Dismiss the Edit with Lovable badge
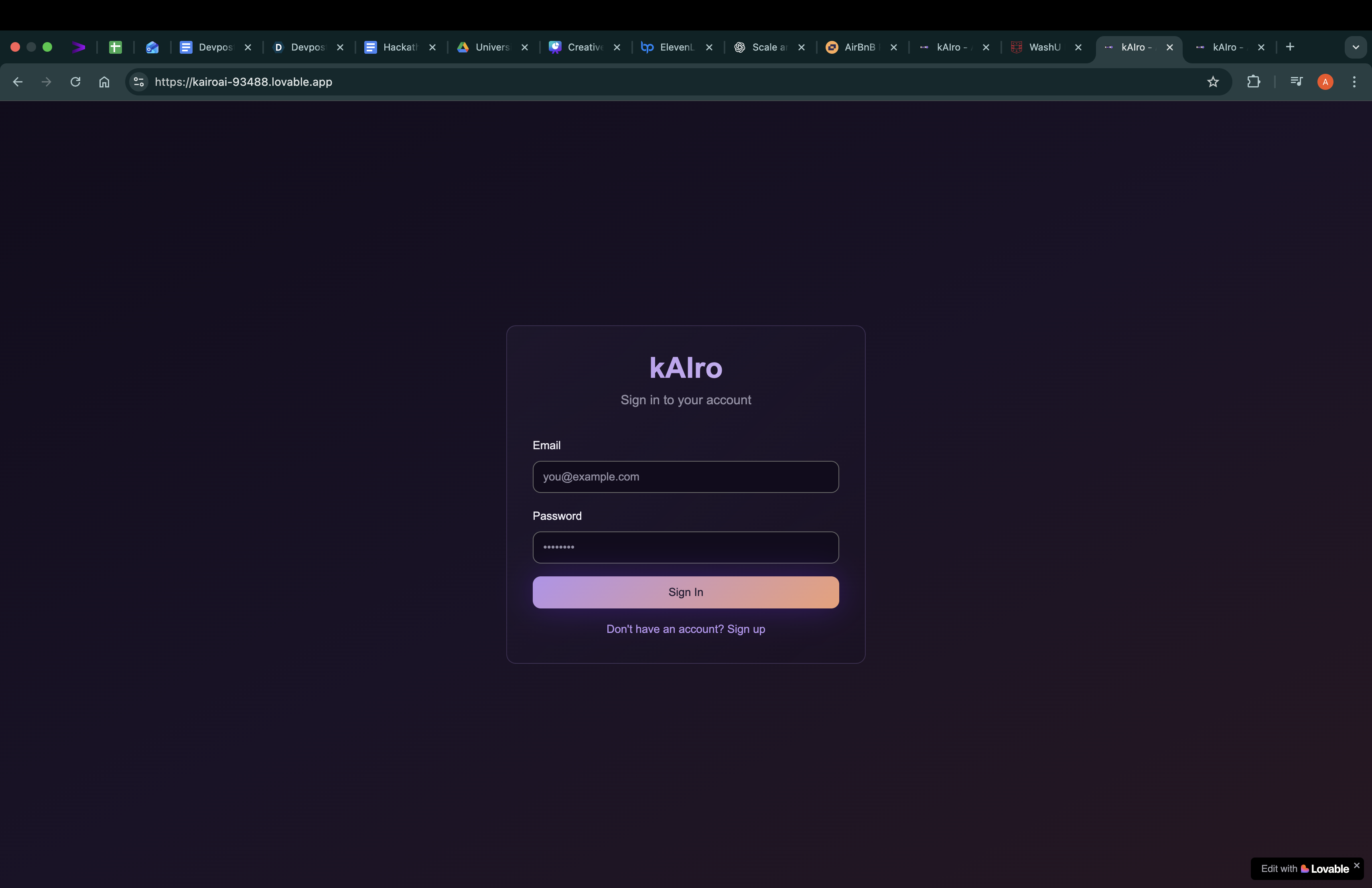The image size is (1372, 888). coord(1356,865)
